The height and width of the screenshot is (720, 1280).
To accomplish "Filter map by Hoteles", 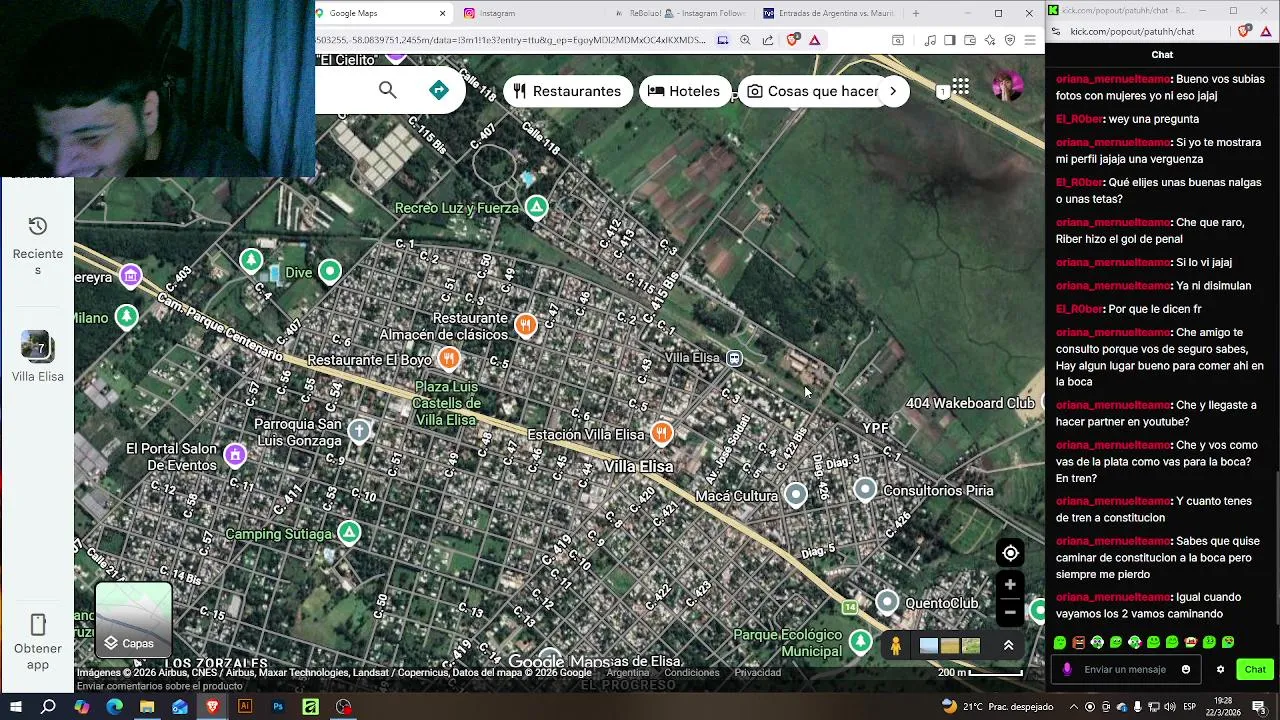I will tap(684, 91).
